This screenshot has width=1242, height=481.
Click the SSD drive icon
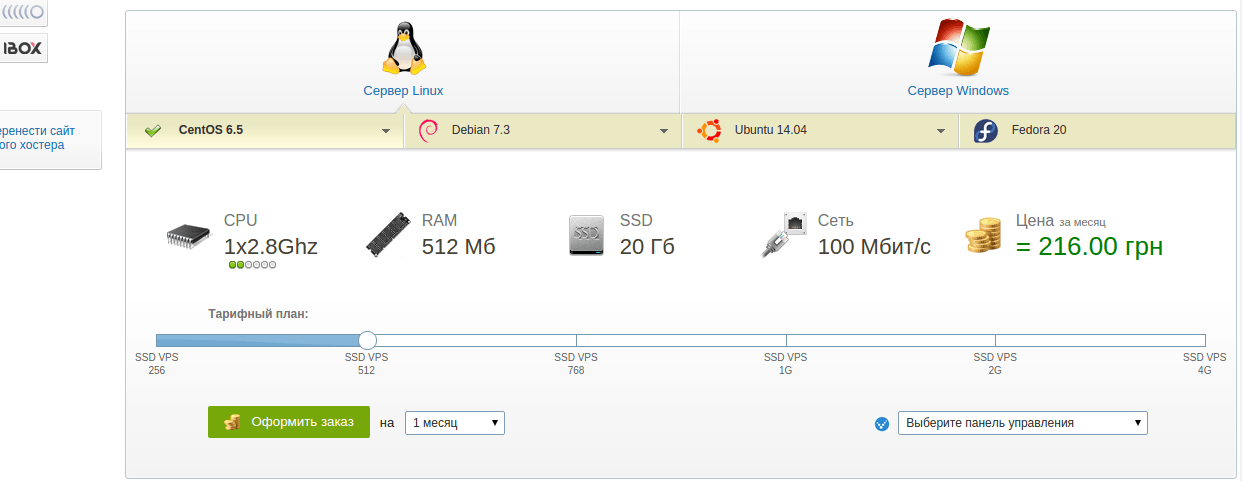click(587, 235)
